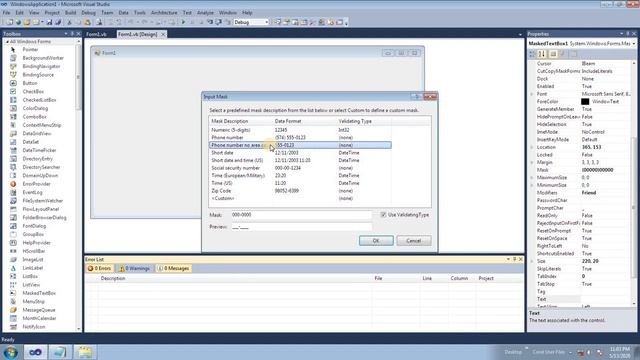Choose the DataGridView toolbox control

(37, 133)
